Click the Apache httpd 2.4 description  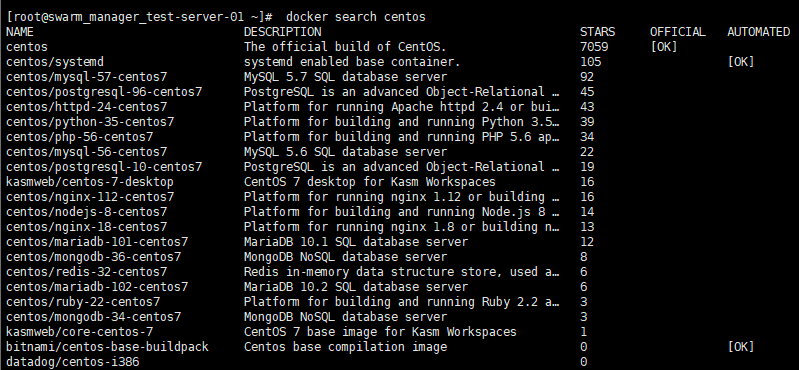(402, 107)
